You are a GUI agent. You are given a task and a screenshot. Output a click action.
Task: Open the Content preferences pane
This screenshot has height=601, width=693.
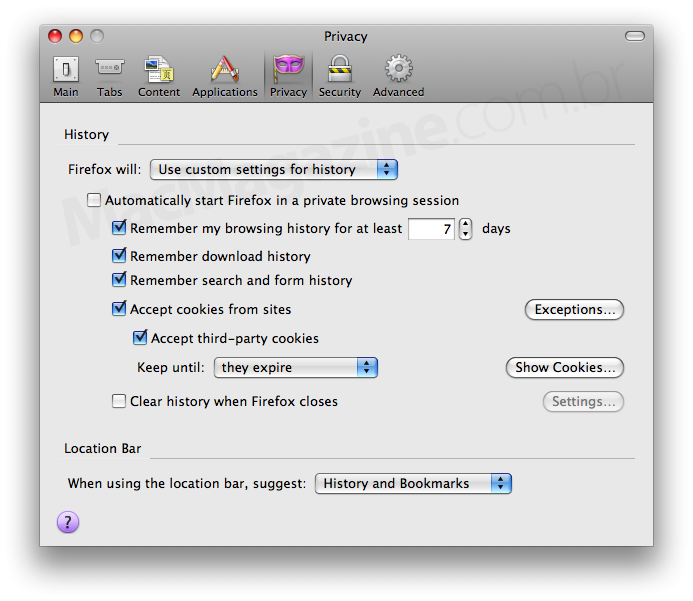click(x=159, y=76)
